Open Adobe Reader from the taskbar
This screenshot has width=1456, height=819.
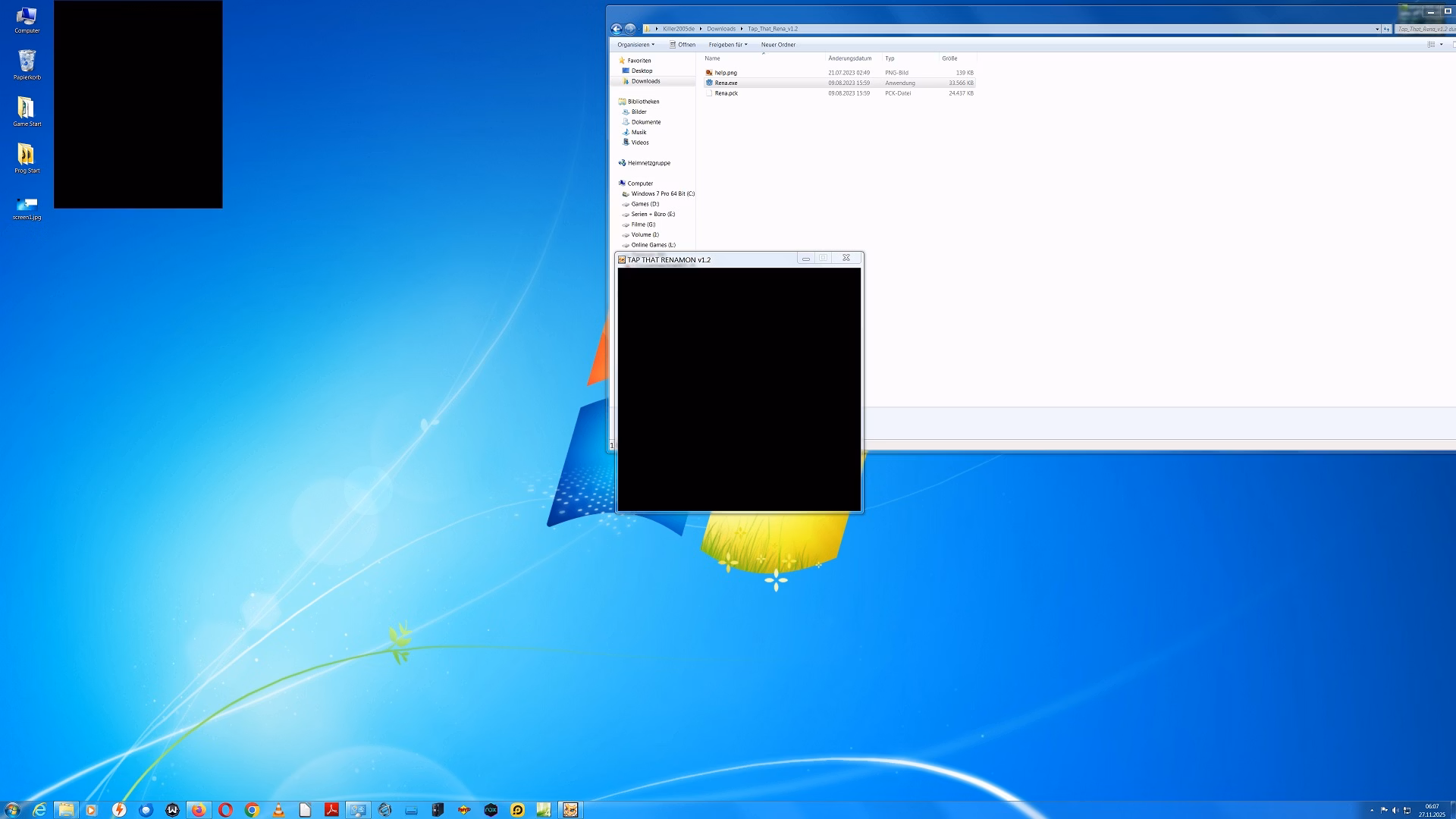331,810
